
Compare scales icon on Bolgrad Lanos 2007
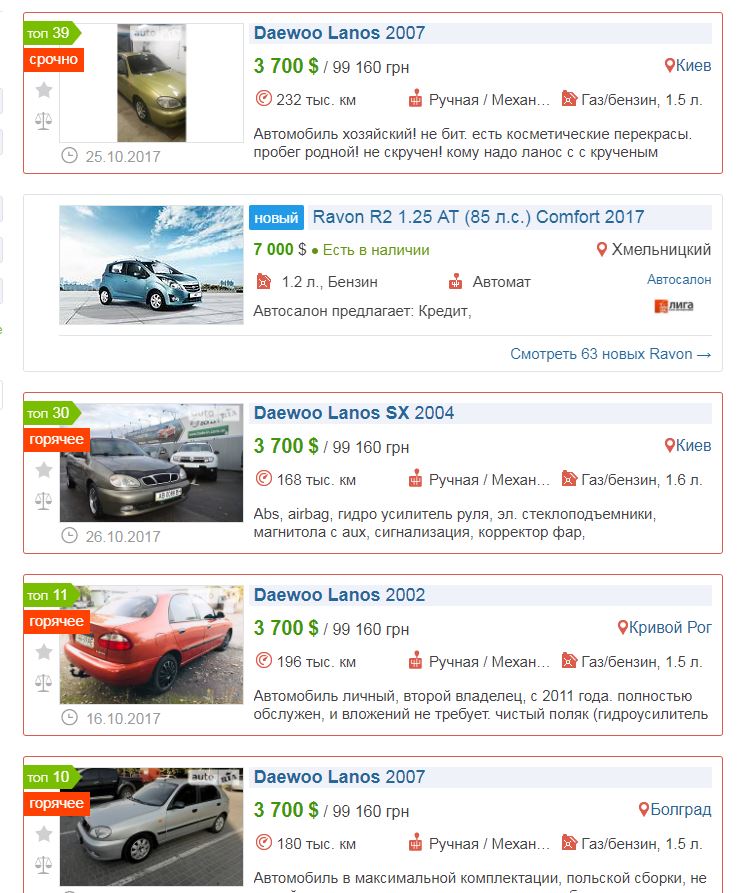44,865
